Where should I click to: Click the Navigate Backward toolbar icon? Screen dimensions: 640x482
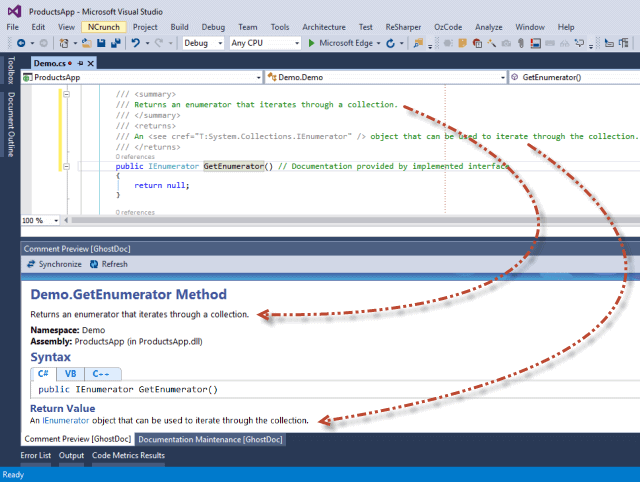(22, 44)
